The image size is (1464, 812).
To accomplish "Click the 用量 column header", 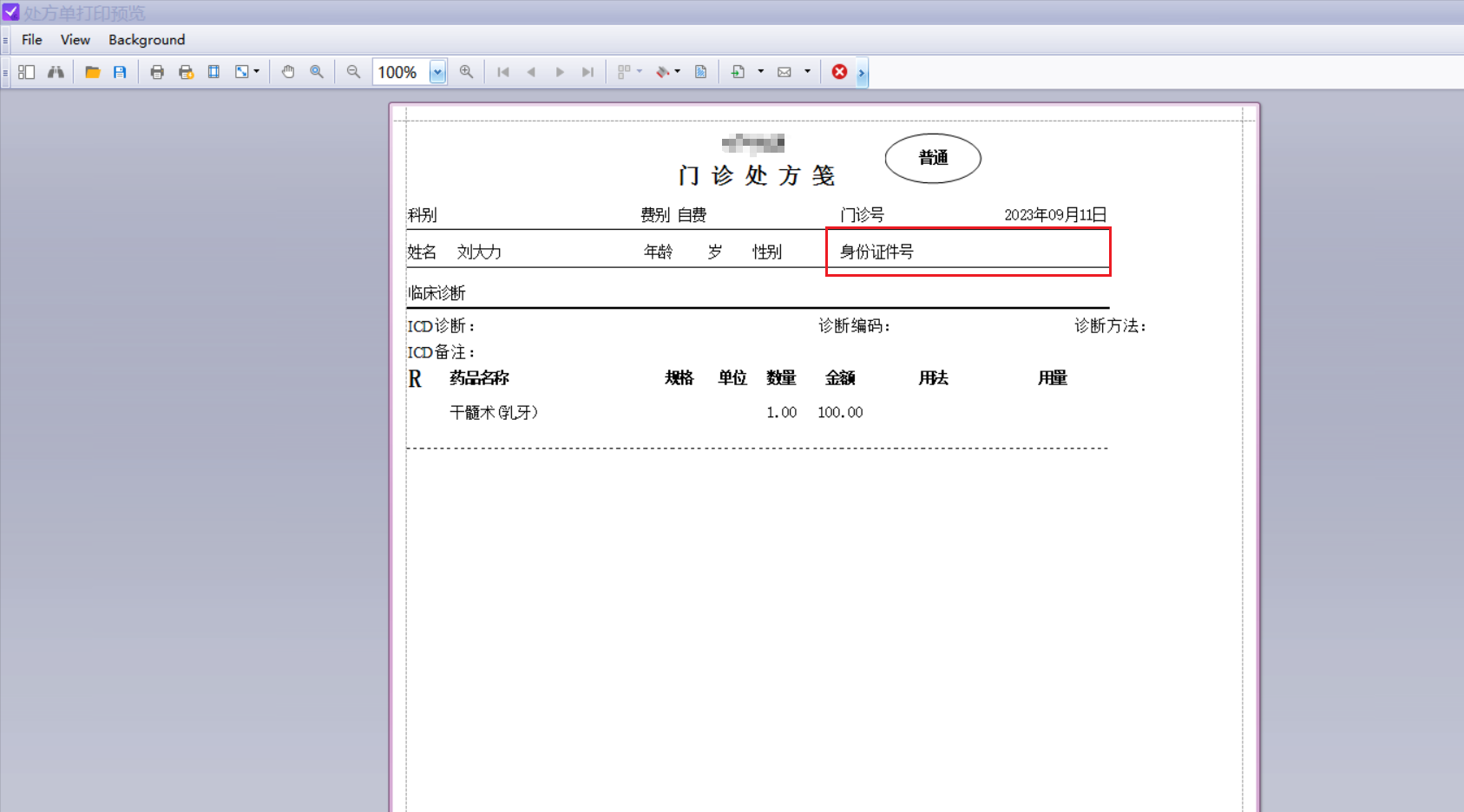I will coord(1053,377).
